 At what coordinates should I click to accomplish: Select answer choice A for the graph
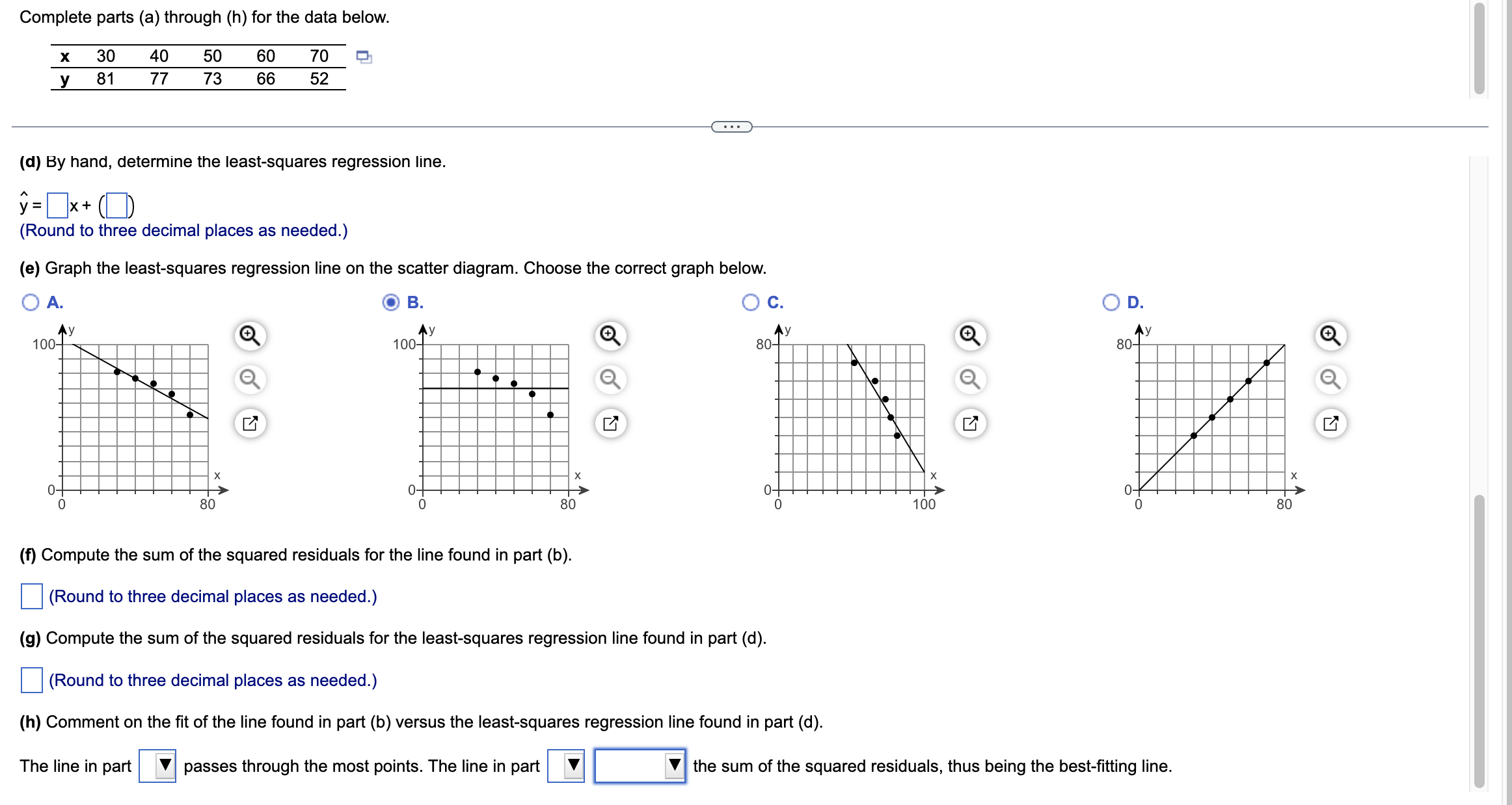[31, 302]
